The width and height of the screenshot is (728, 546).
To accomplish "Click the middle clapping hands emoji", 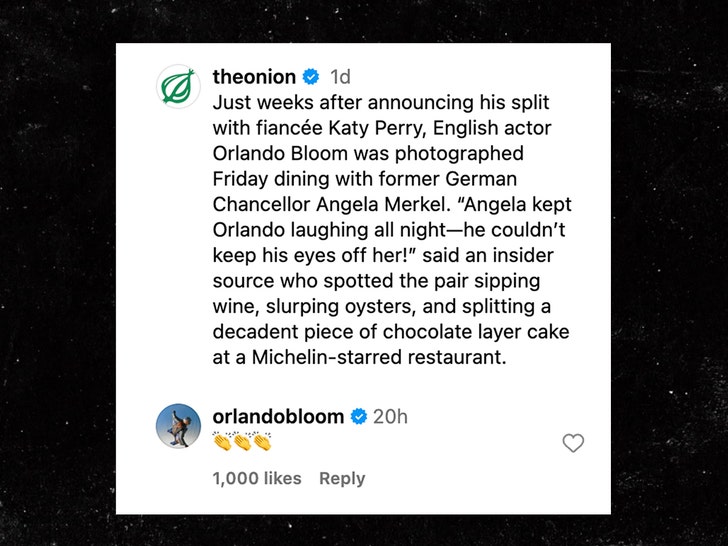I will 242,442.
